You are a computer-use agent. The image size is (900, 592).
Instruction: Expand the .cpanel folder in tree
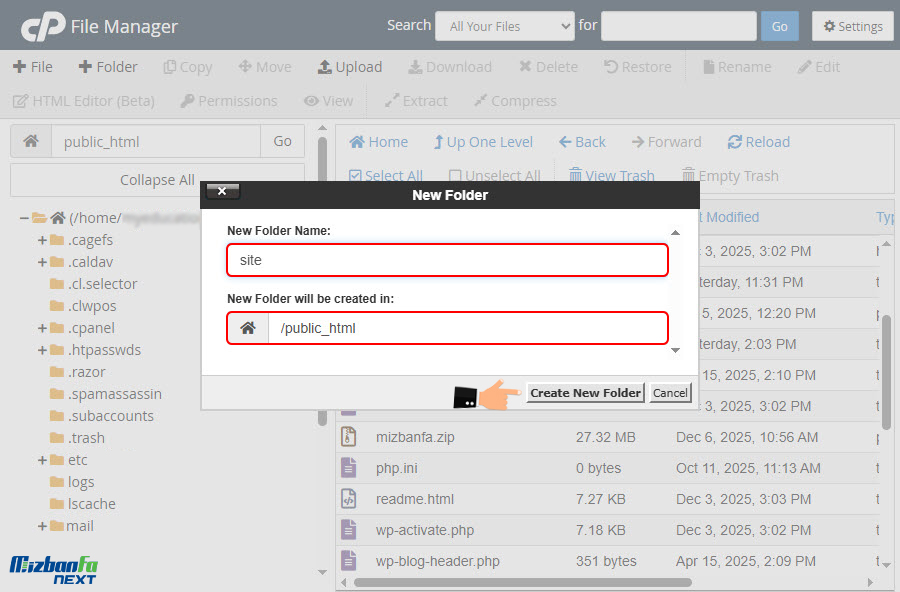pos(43,328)
